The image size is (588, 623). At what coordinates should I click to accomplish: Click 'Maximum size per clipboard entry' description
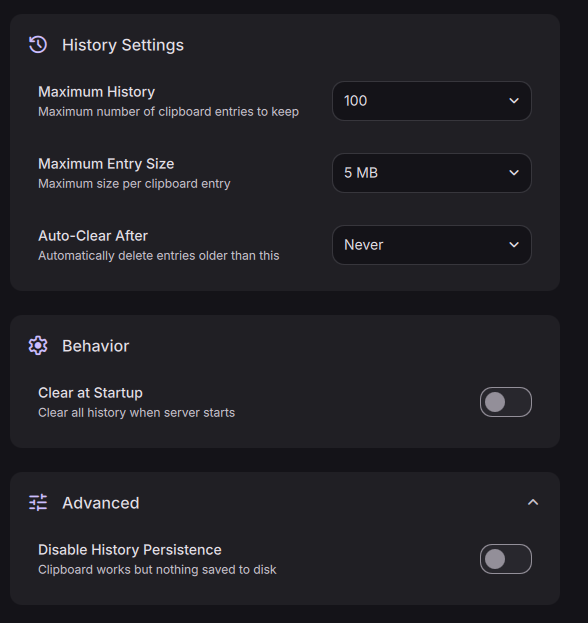[134, 184]
